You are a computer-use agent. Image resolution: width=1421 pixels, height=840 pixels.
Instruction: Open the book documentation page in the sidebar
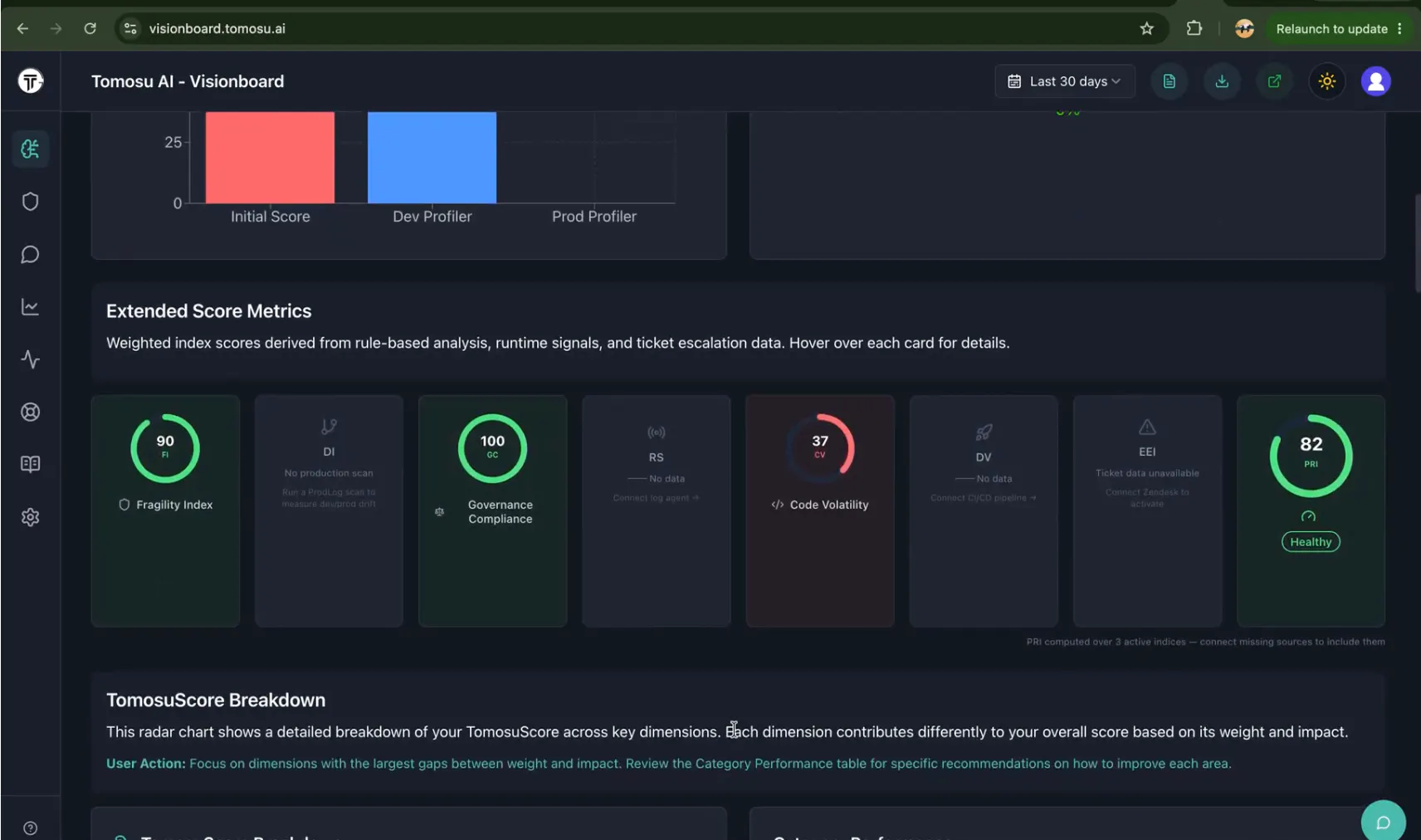click(31, 464)
